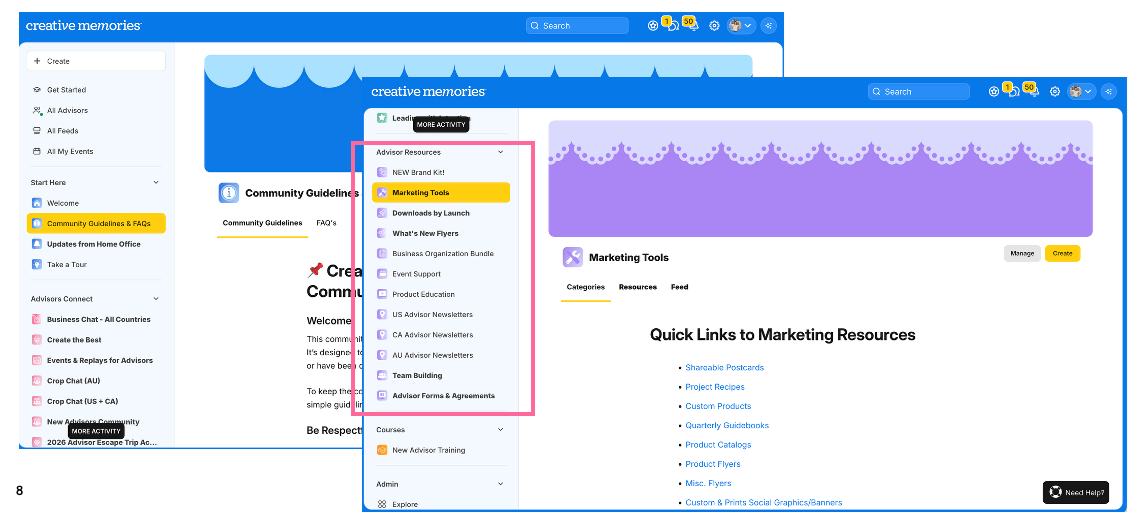Click the US Advisor Newsletters icon
This screenshot has height=522, width=1138.
click(382, 314)
